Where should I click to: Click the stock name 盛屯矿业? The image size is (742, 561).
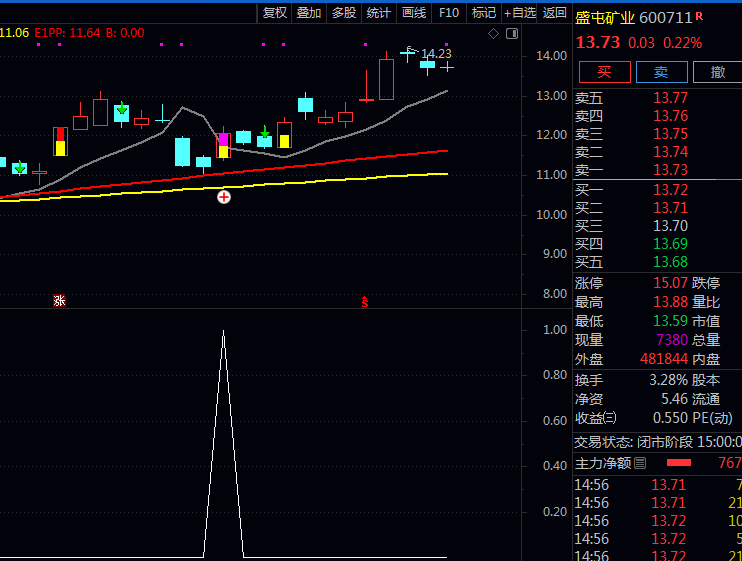(x=604, y=18)
